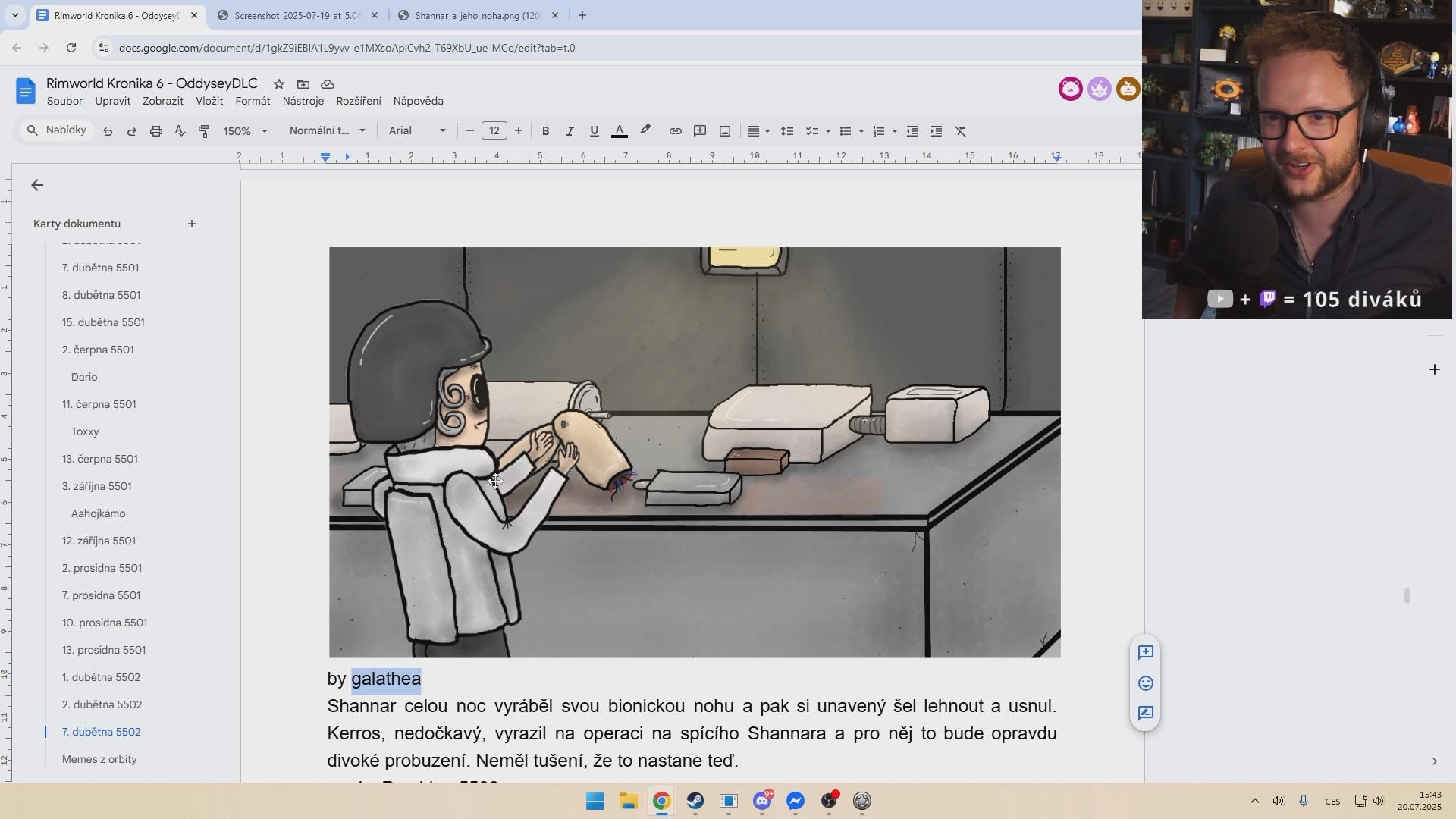Switch to the Shannar_a_jeho_noha.png browser tab

tap(478, 15)
